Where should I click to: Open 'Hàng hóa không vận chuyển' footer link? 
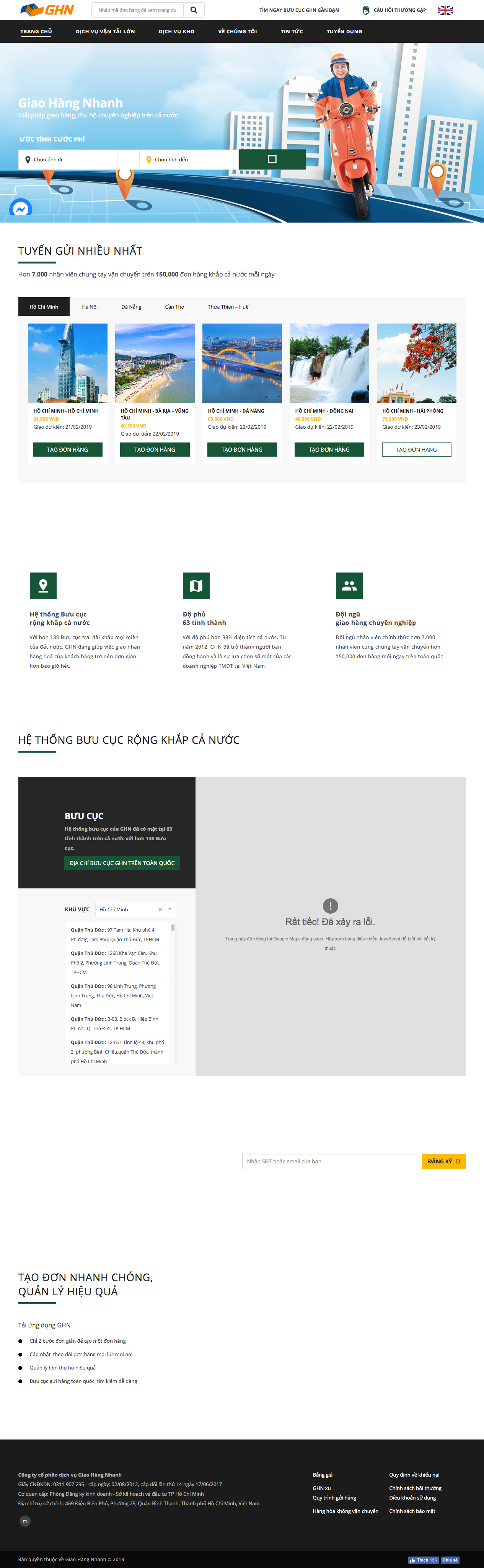(345, 1511)
